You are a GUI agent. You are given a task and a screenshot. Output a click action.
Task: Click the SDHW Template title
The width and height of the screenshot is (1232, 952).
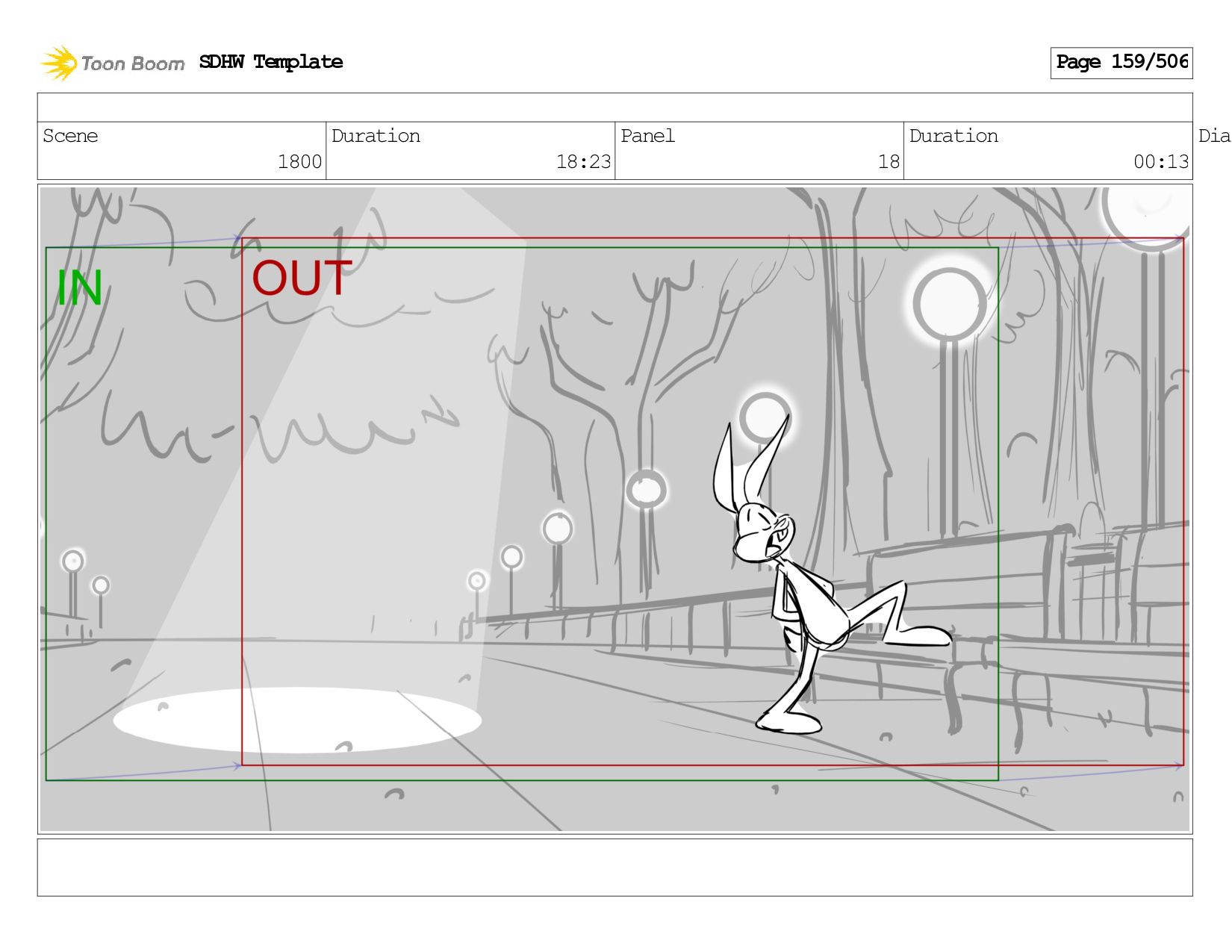(x=271, y=62)
